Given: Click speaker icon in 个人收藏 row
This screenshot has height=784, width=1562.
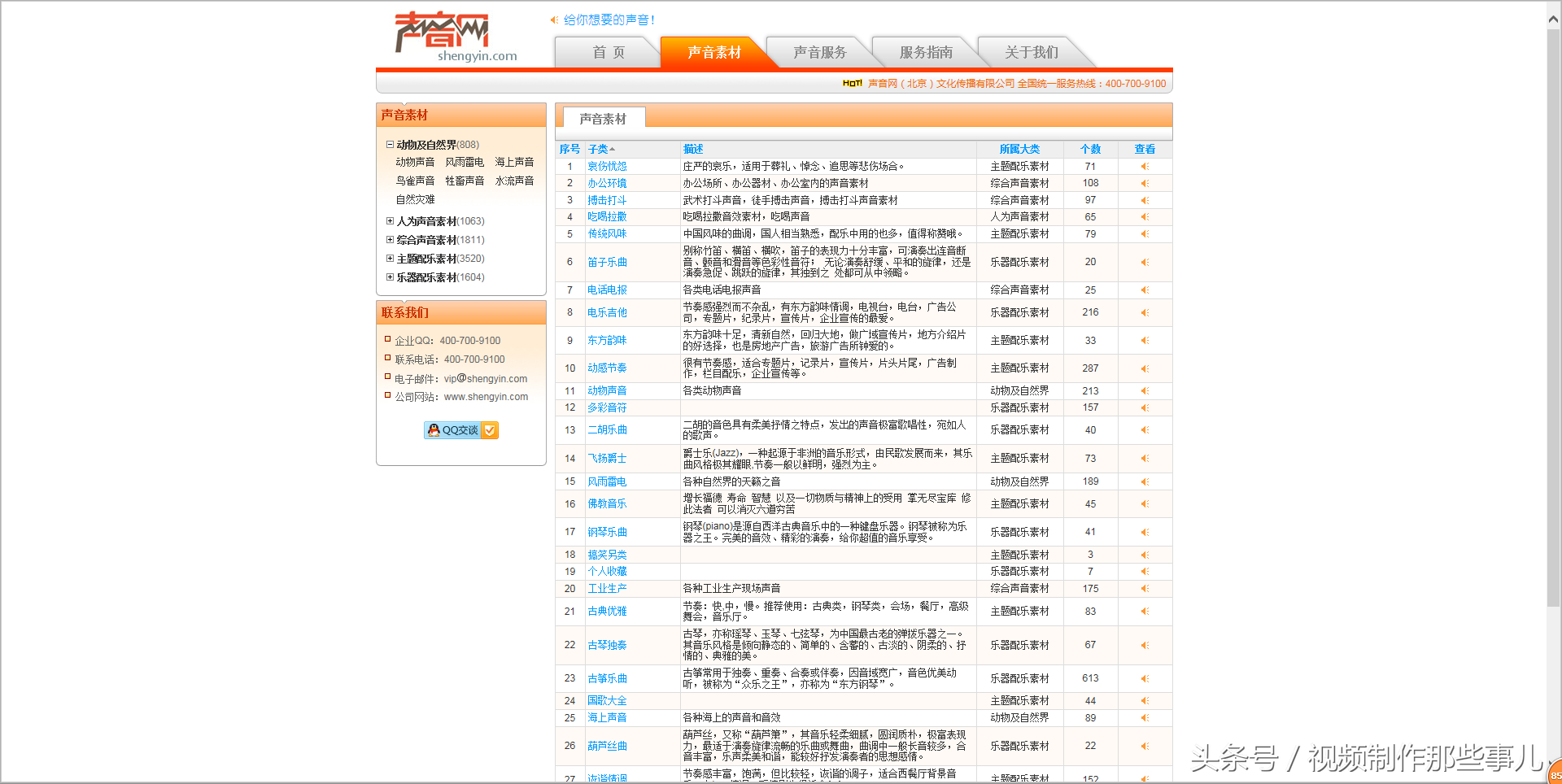Looking at the screenshot, I should click(x=1145, y=572).
